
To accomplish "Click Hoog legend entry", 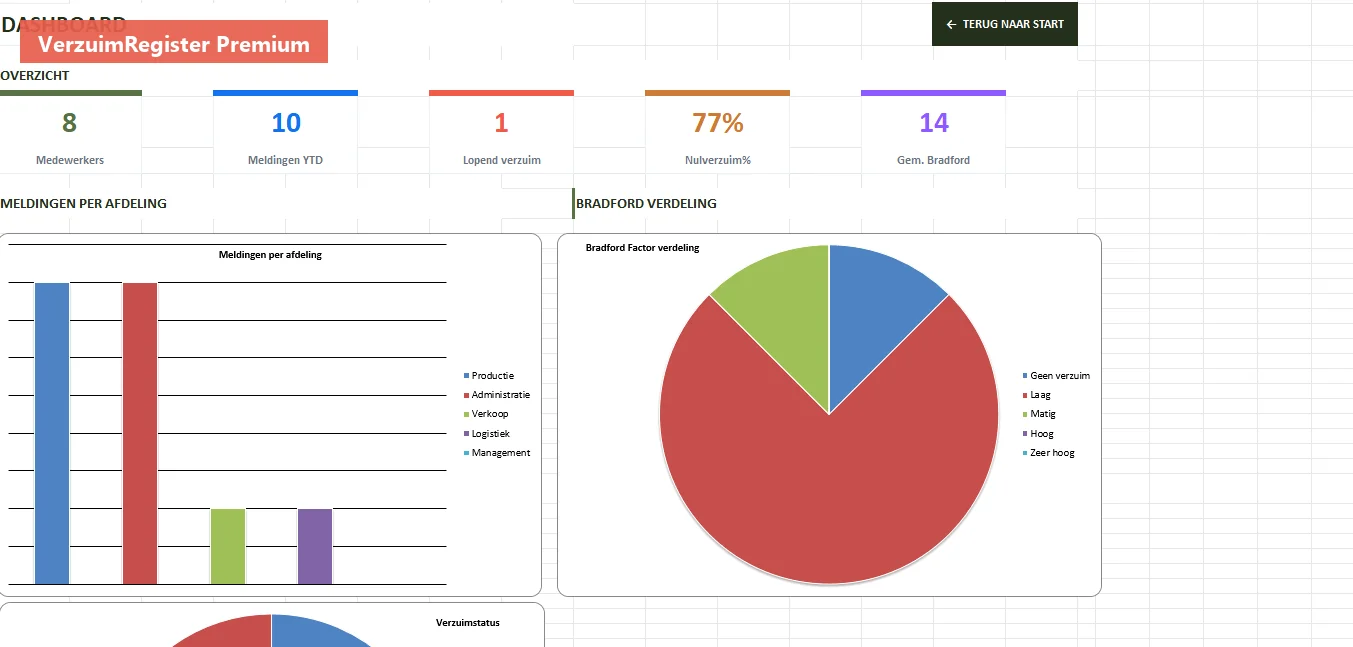I will tap(1038, 433).
